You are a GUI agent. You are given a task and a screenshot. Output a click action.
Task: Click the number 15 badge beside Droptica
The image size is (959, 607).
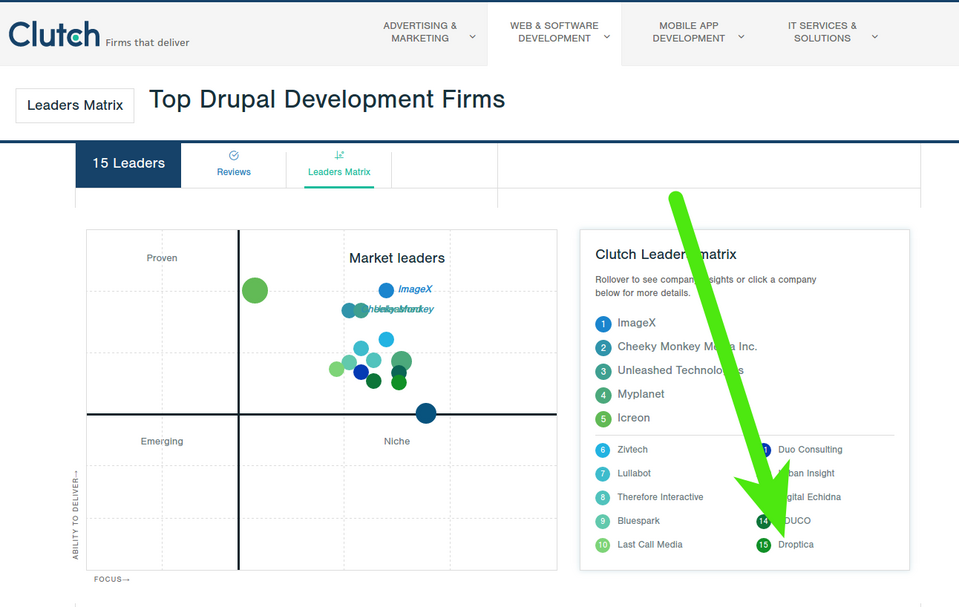coord(763,545)
